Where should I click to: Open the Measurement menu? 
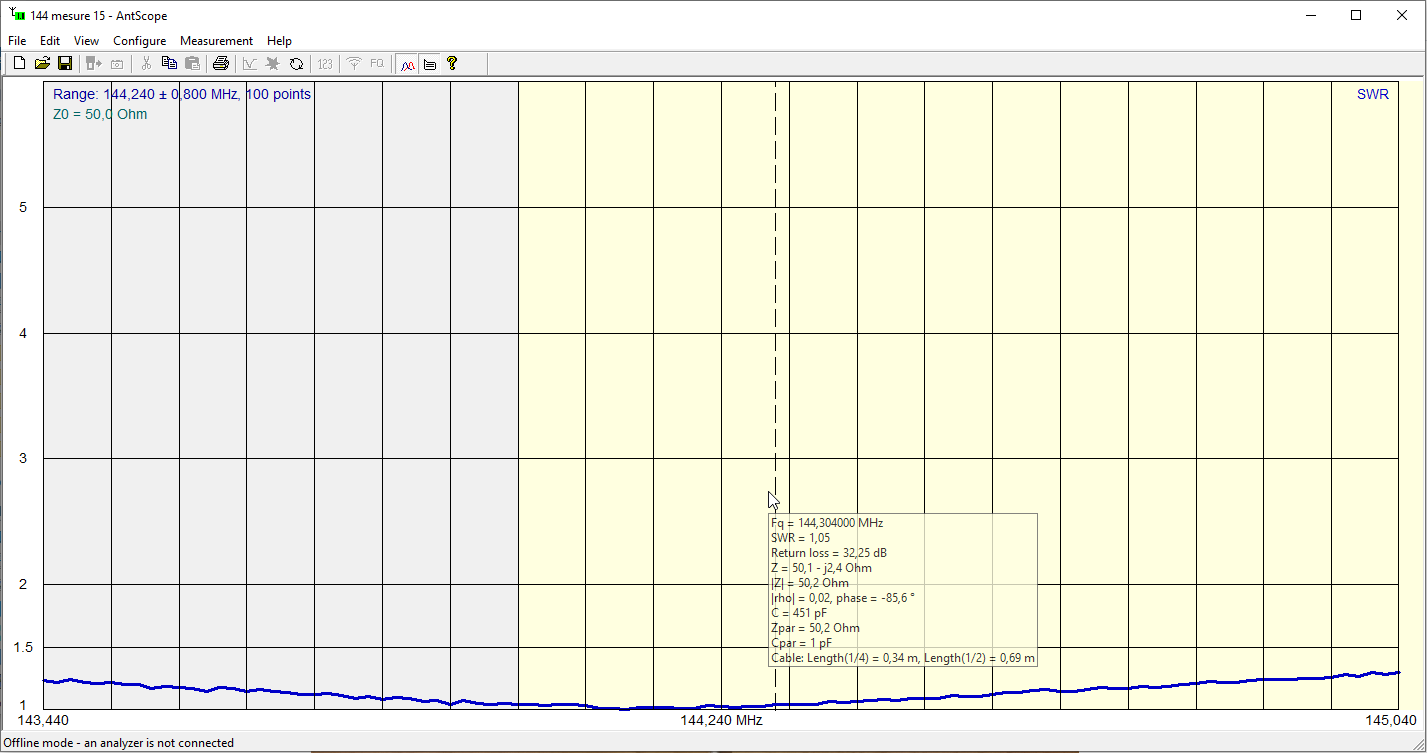tap(216, 41)
